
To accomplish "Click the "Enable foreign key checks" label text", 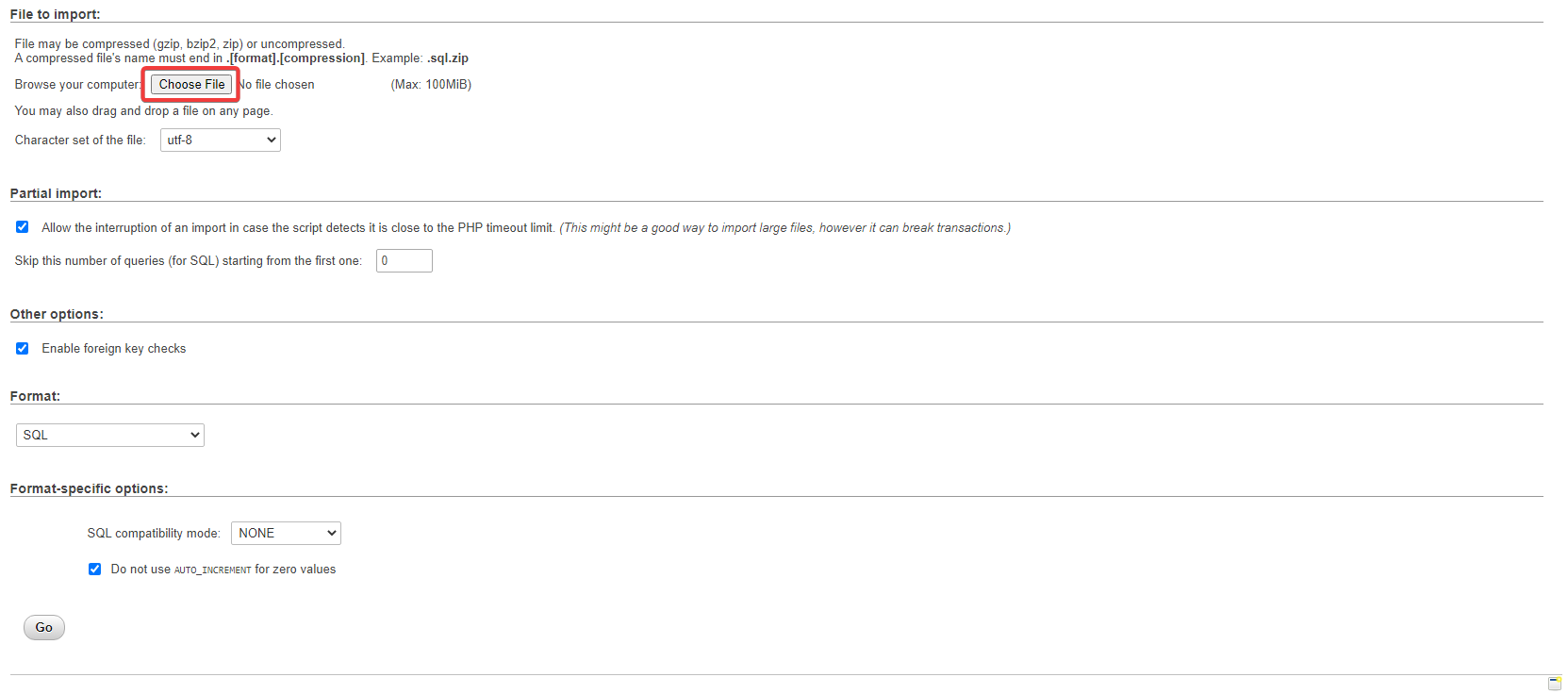I will [113, 349].
